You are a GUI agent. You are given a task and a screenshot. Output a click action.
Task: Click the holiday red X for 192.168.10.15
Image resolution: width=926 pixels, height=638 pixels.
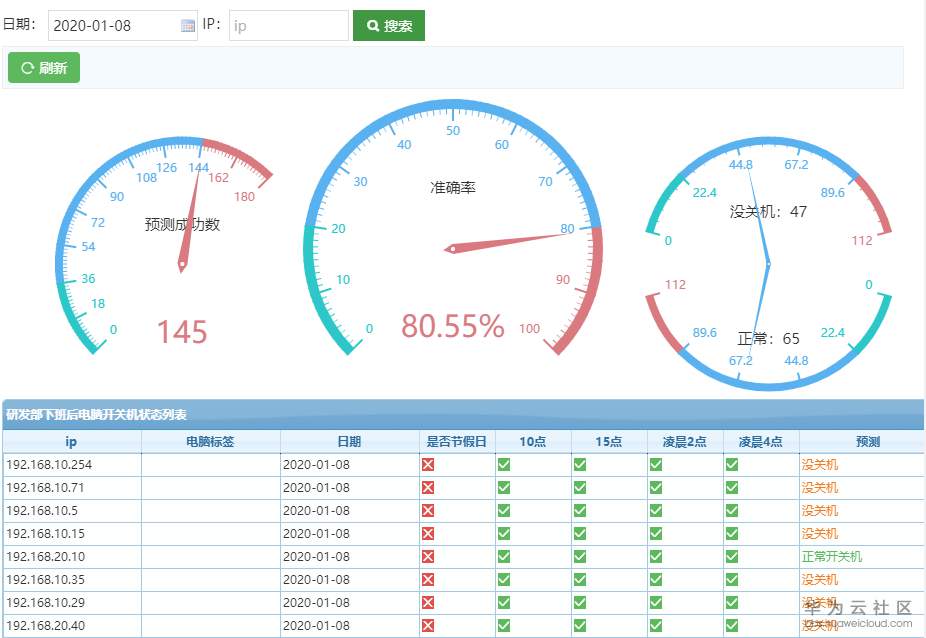click(428, 533)
